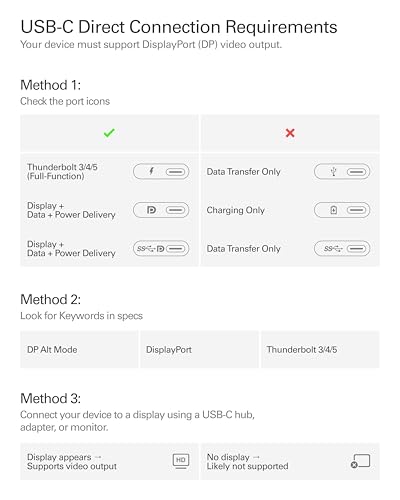The image size is (400, 500).
Task: Click the SS USB data-only port icon
Action: (342, 248)
